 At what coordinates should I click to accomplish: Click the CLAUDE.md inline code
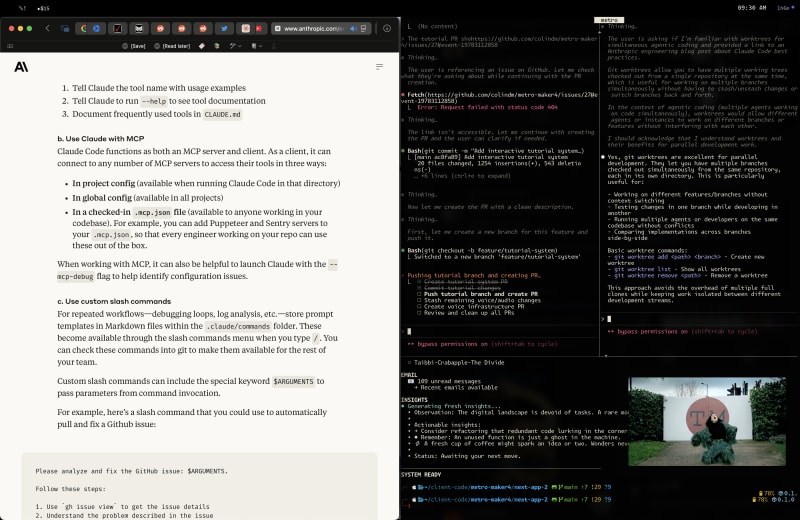point(222,114)
